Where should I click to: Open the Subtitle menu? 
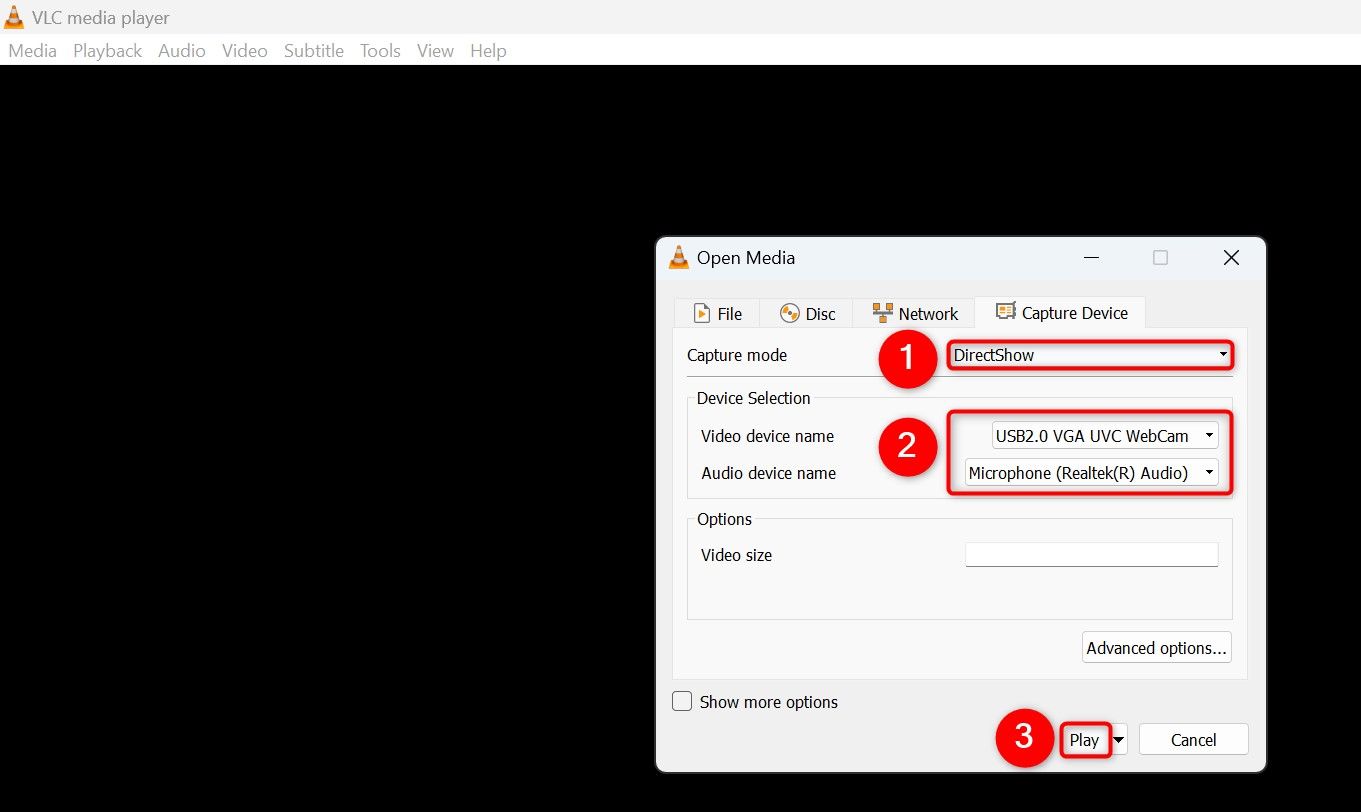click(313, 50)
